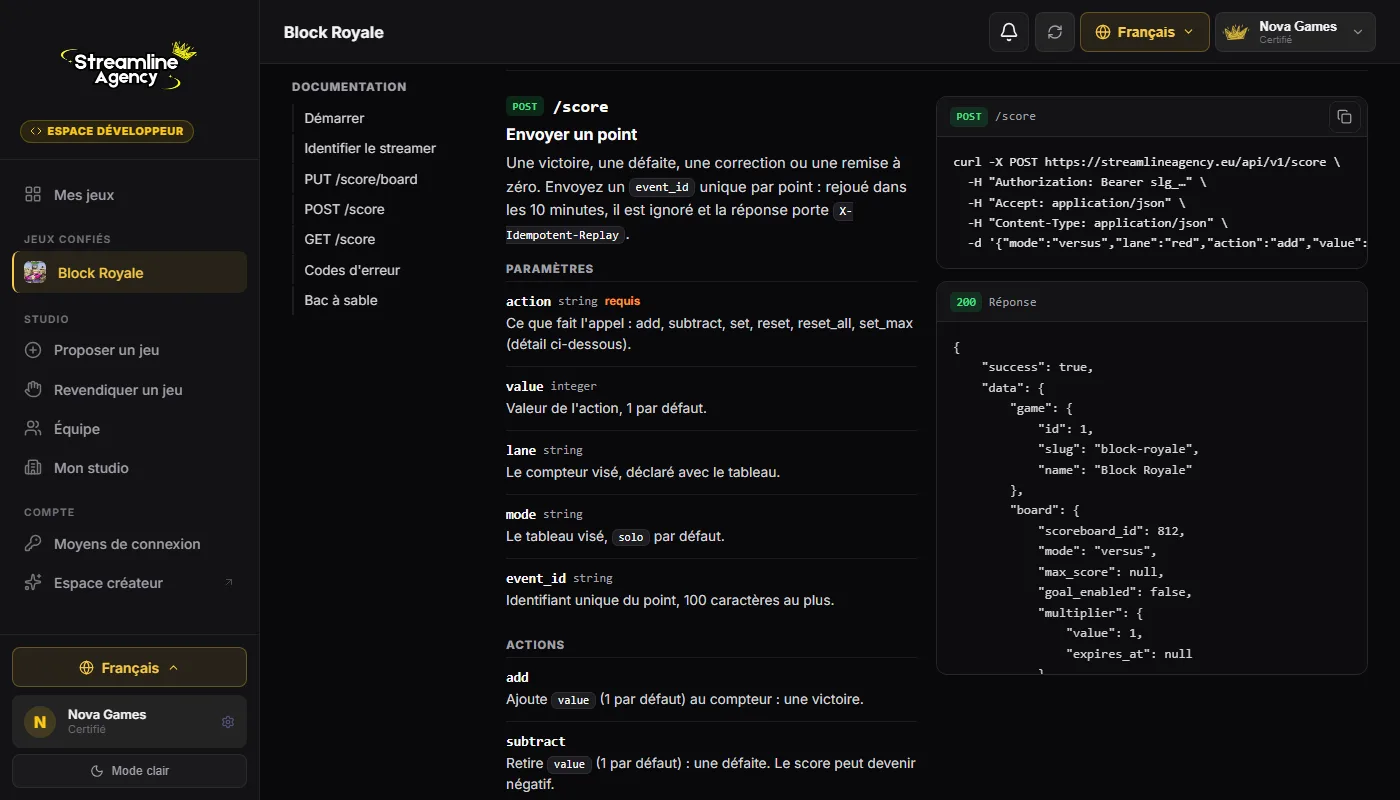
Task: Jump to Identifier le streamer section
Action: coord(370,148)
